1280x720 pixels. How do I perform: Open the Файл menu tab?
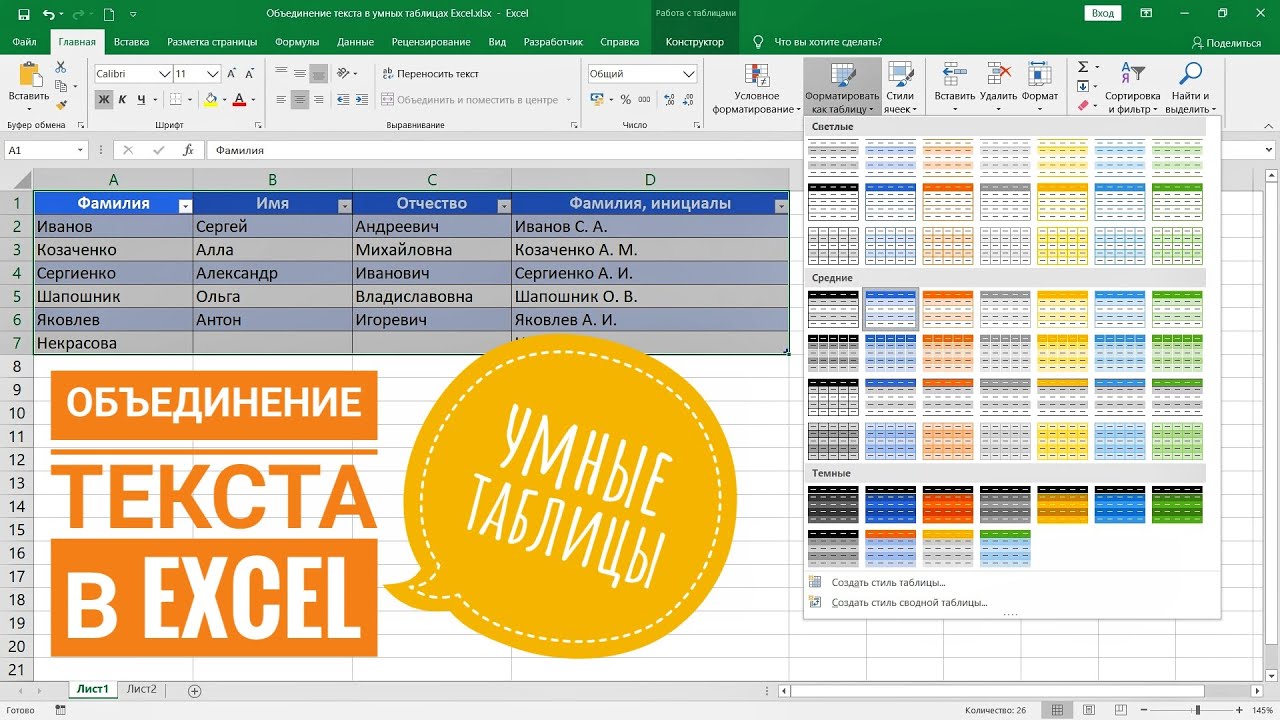pyautogui.click(x=25, y=42)
